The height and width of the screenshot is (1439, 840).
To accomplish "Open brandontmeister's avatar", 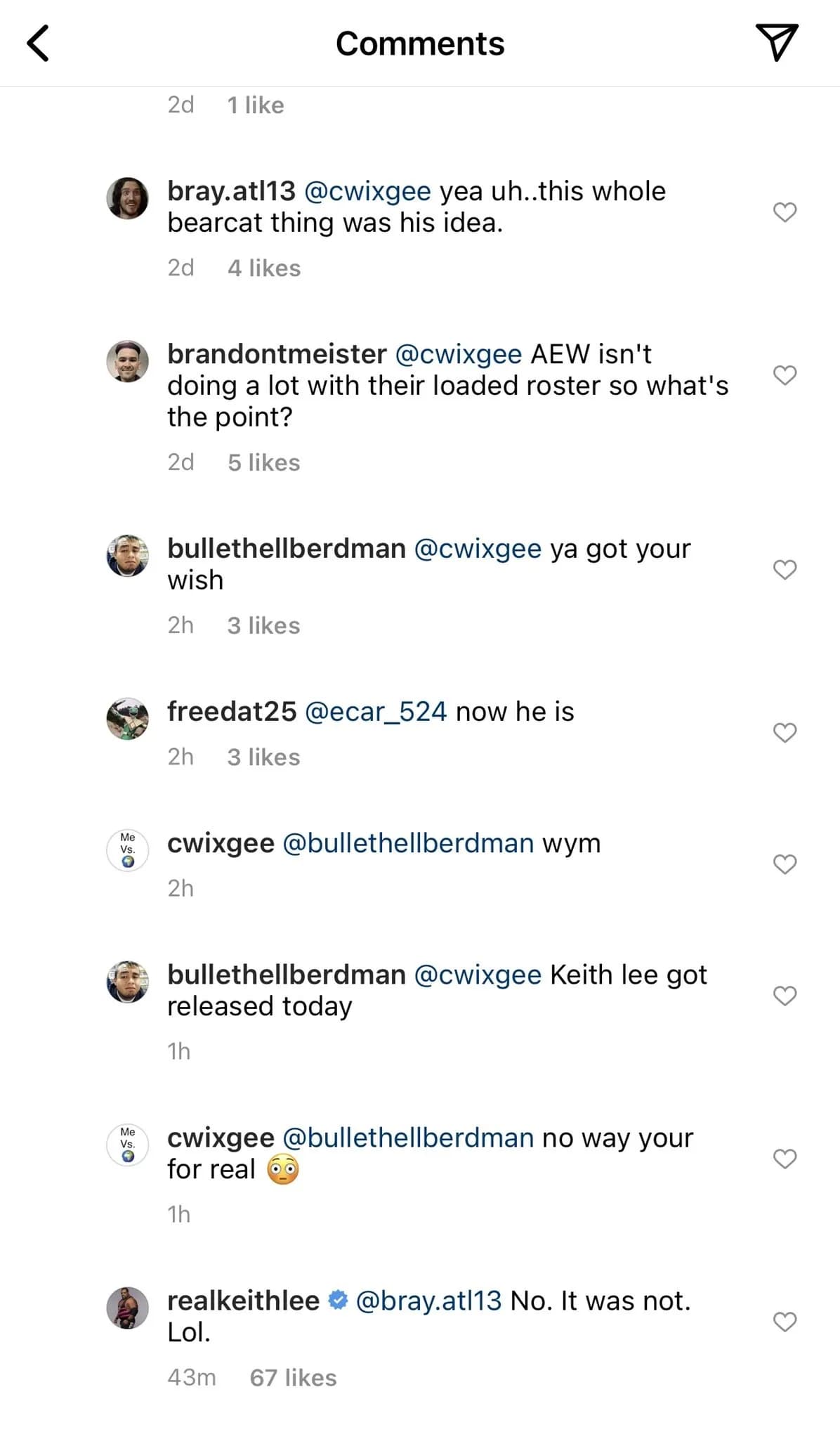I will pyautogui.click(x=127, y=361).
